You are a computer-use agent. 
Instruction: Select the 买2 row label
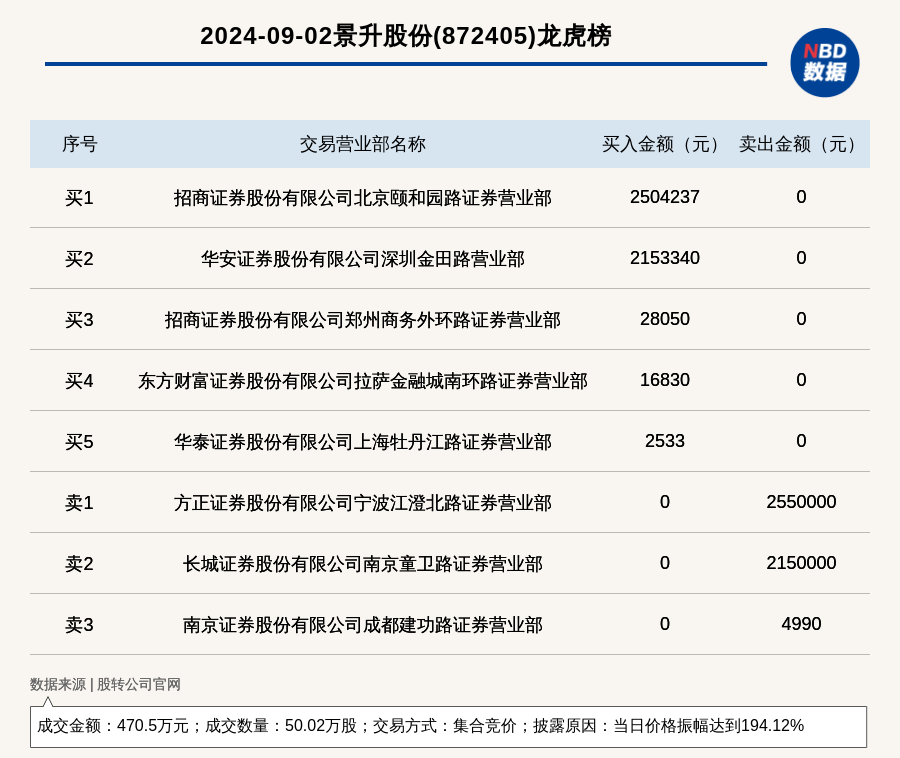(x=79, y=259)
